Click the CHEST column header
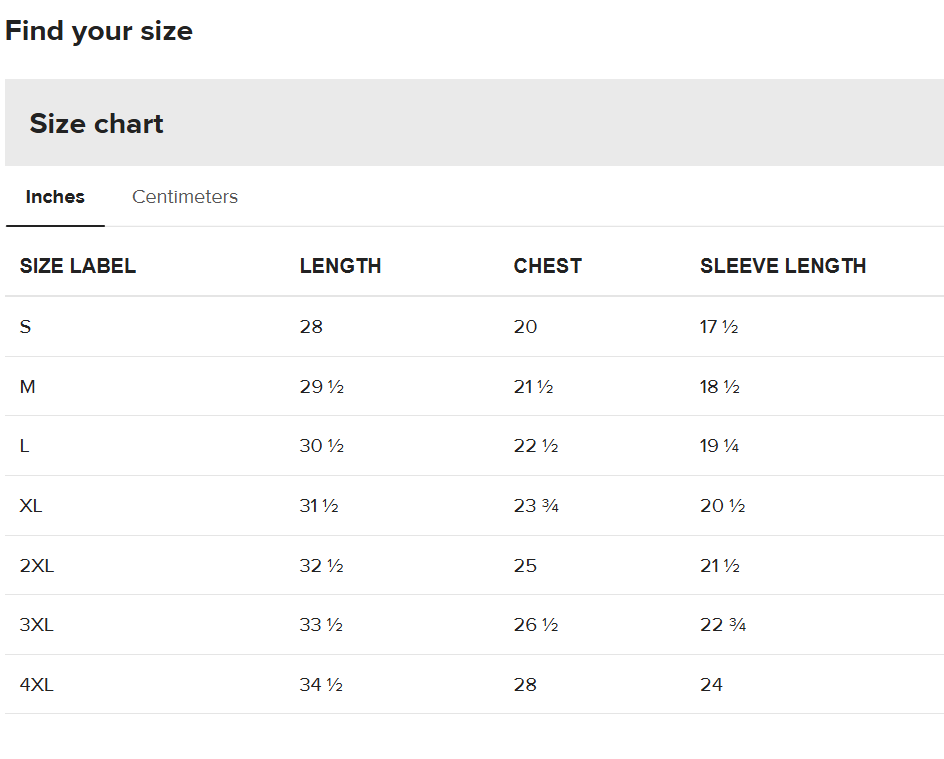The width and height of the screenshot is (944, 759). pyautogui.click(x=547, y=266)
